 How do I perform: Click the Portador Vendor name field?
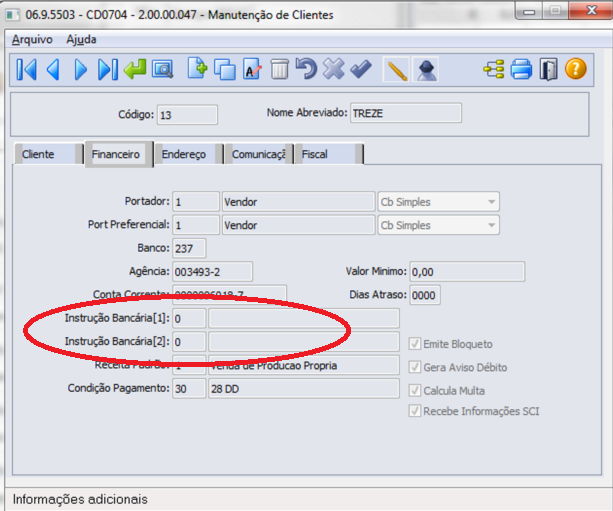(x=299, y=202)
